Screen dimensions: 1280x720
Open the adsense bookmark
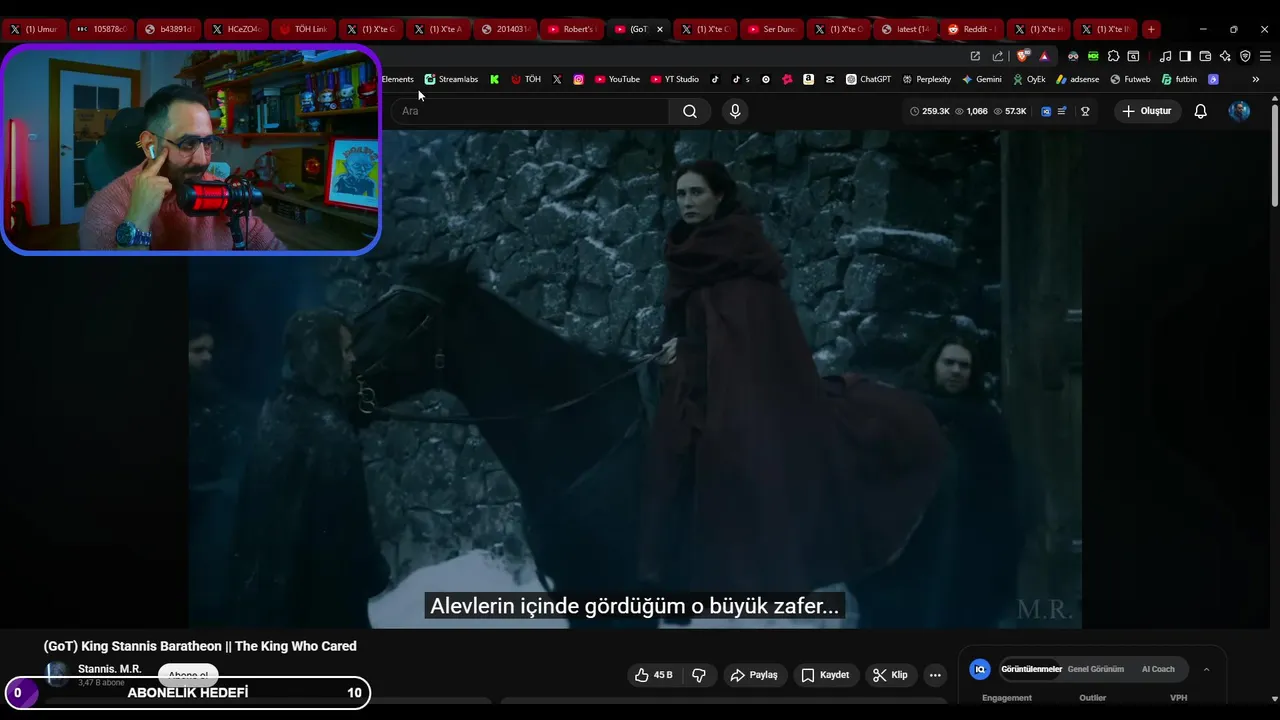coord(1078,79)
